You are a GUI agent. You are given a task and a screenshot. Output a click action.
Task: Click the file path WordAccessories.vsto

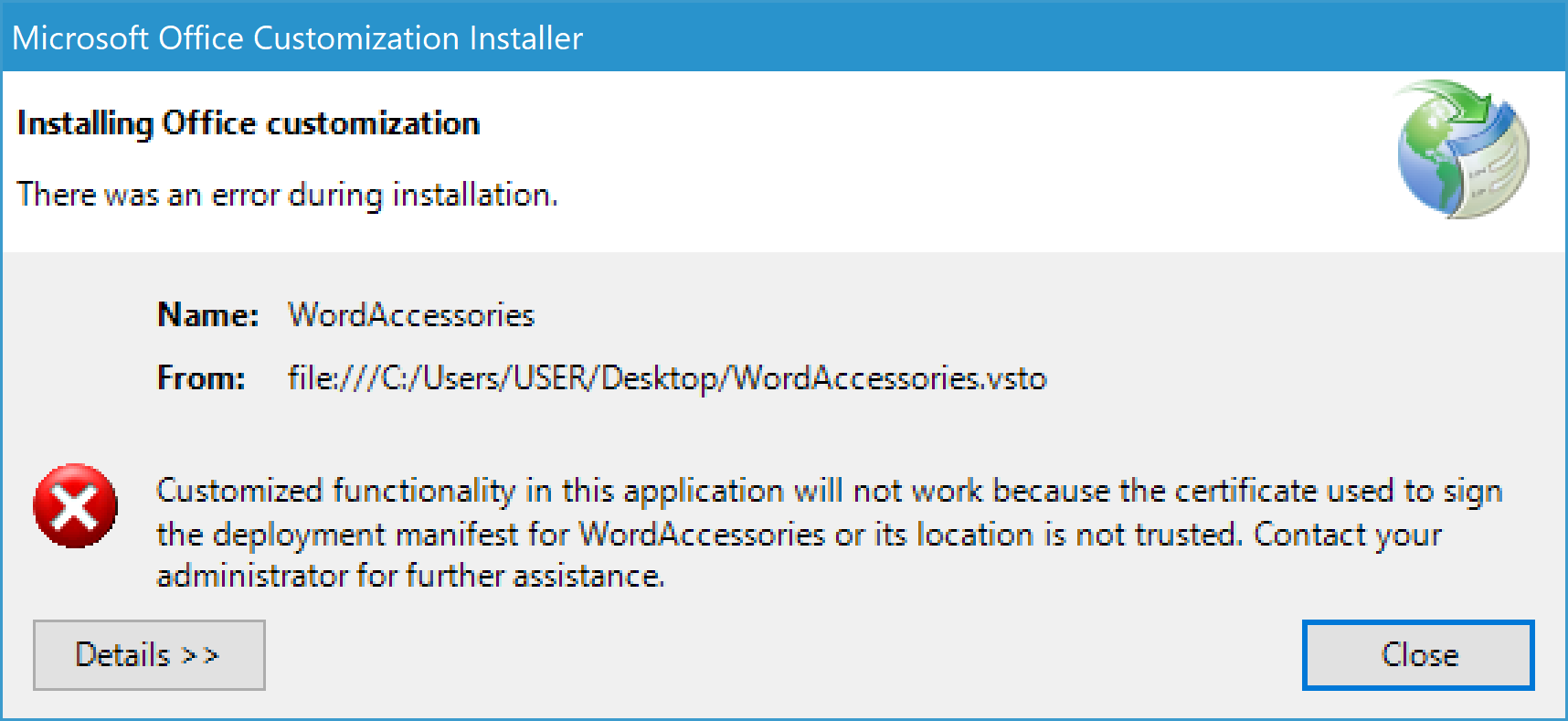tap(666, 378)
